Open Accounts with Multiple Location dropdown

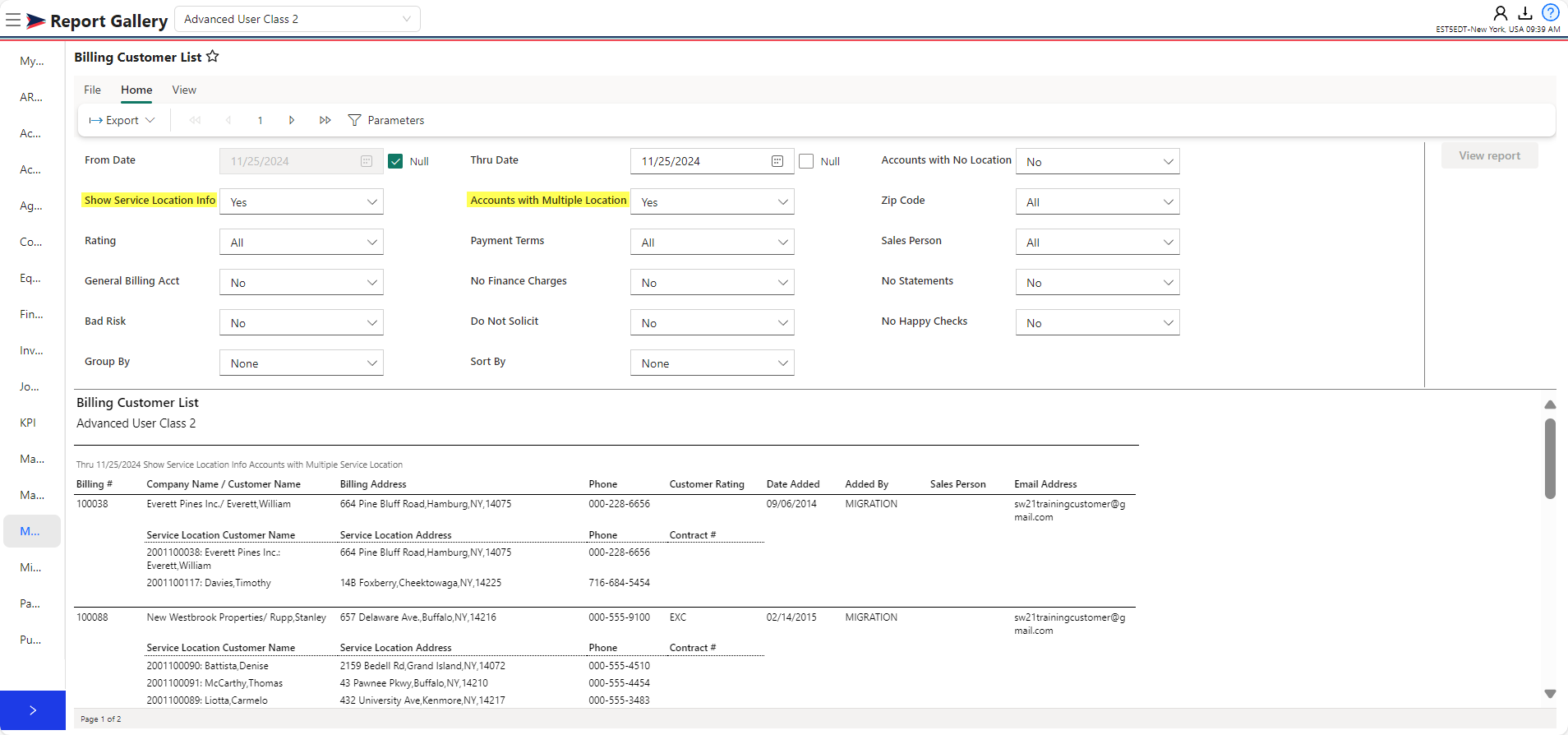(x=713, y=201)
